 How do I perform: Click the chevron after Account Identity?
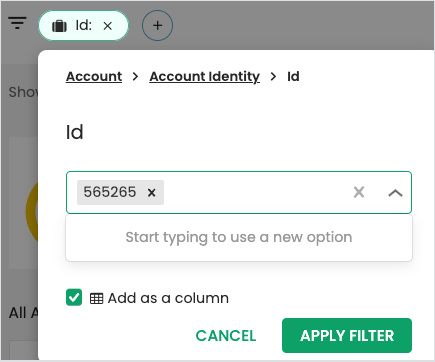click(x=273, y=77)
